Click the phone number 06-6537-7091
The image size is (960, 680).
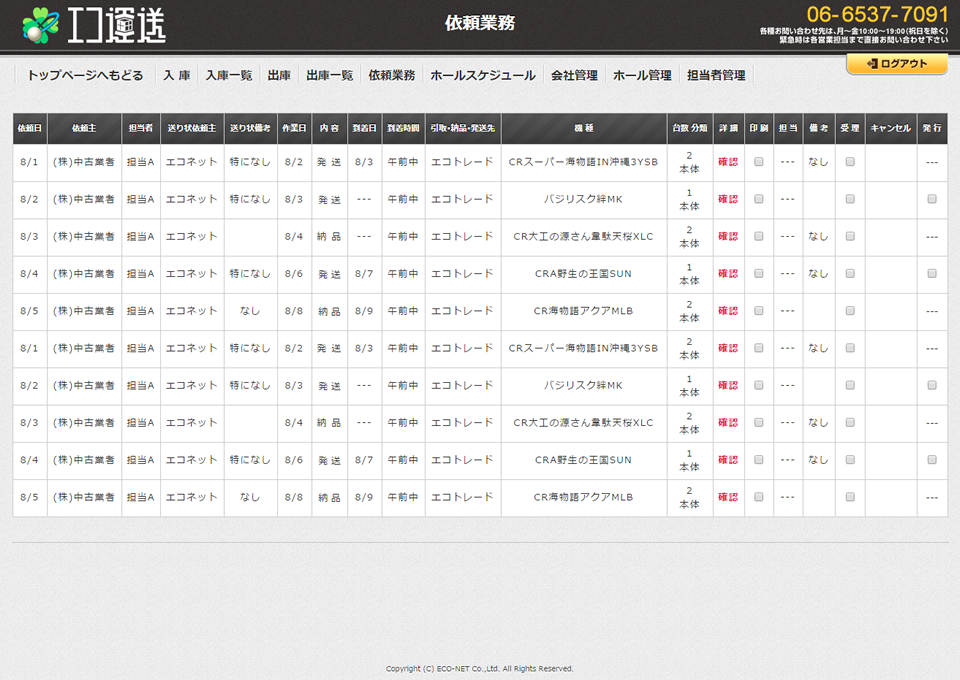pyautogui.click(x=877, y=14)
